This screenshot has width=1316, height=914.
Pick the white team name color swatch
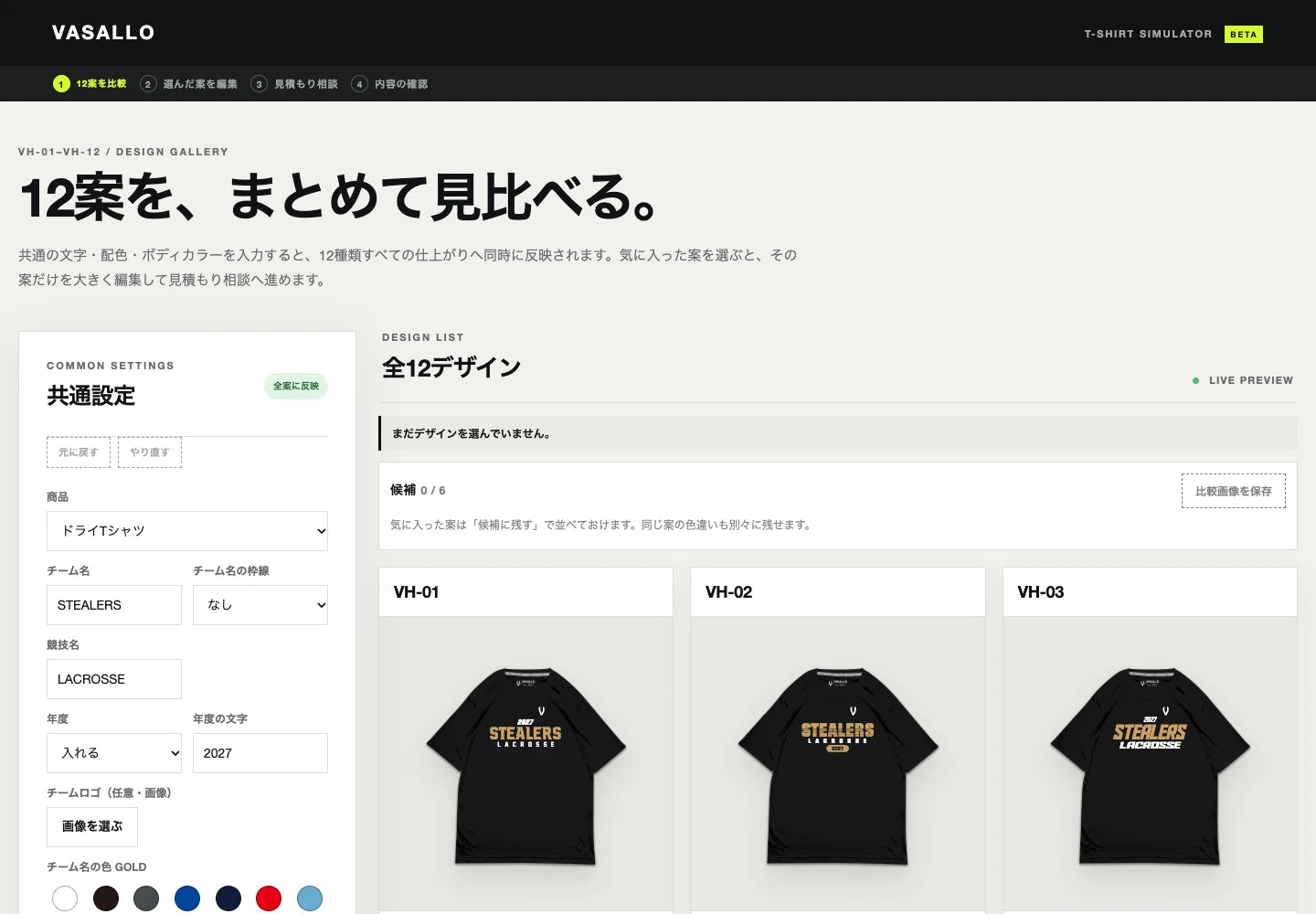coord(65,898)
